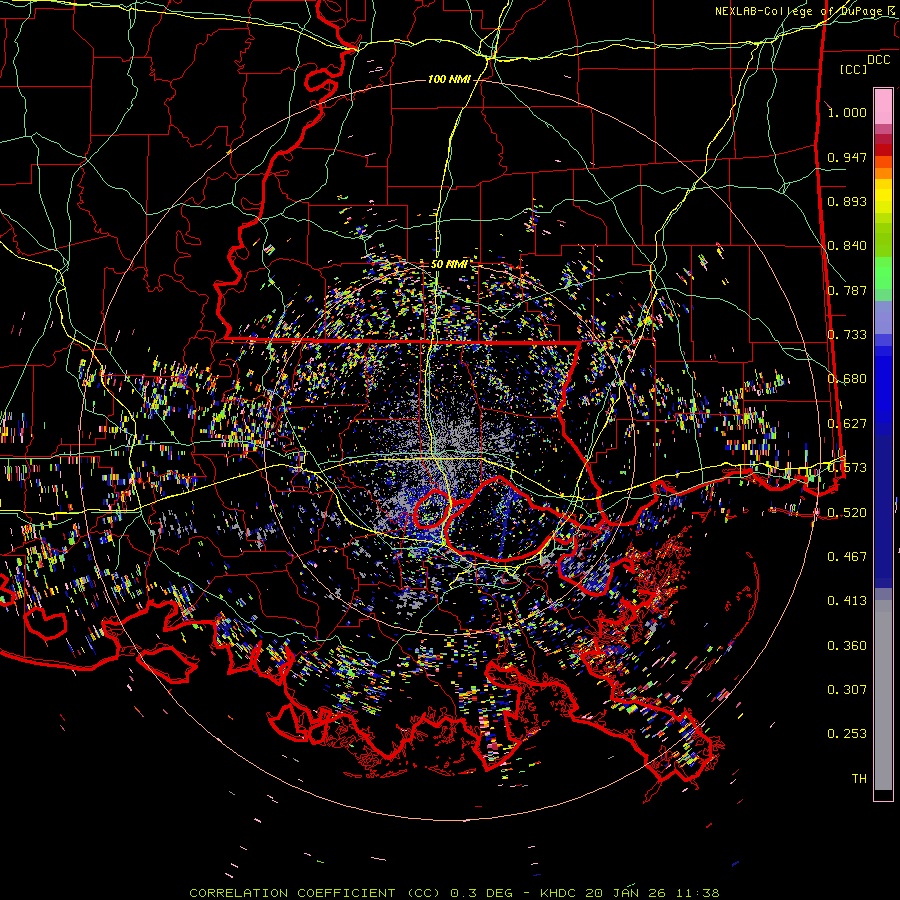Click the 0.520 scale value

[x=847, y=512]
